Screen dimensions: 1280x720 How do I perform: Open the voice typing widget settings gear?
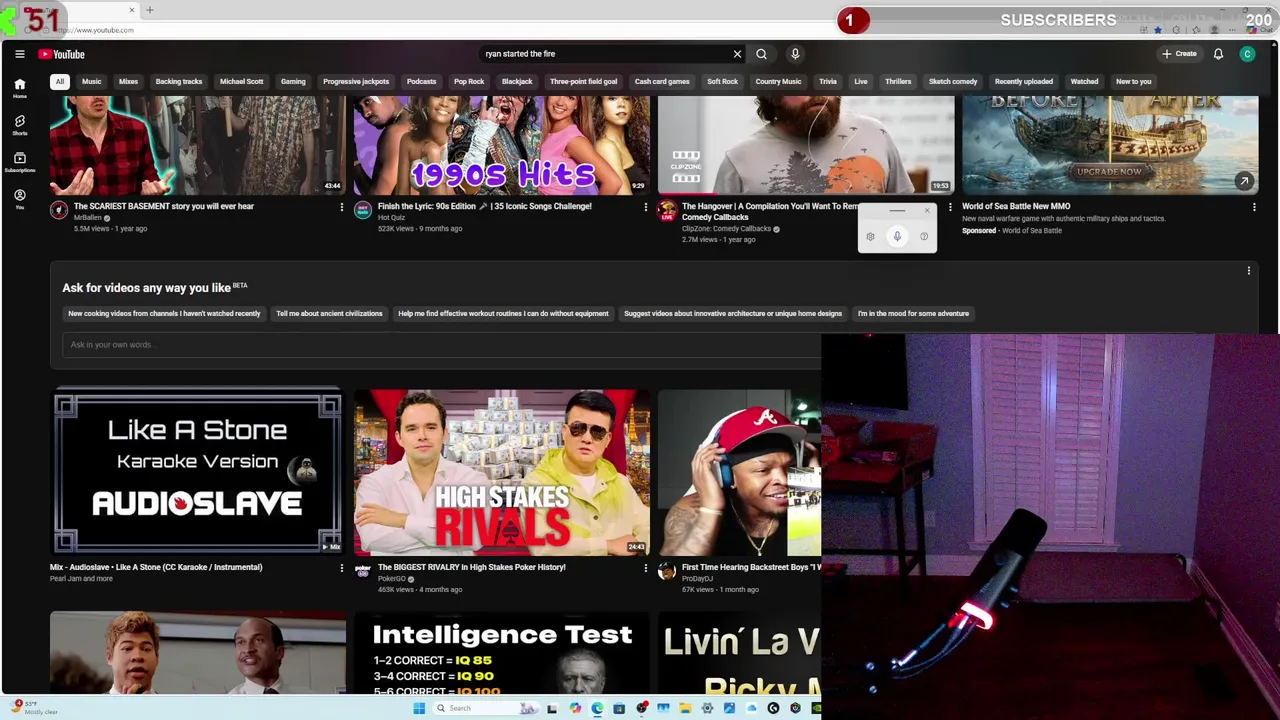pyautogui.click(x=870, y=237)
